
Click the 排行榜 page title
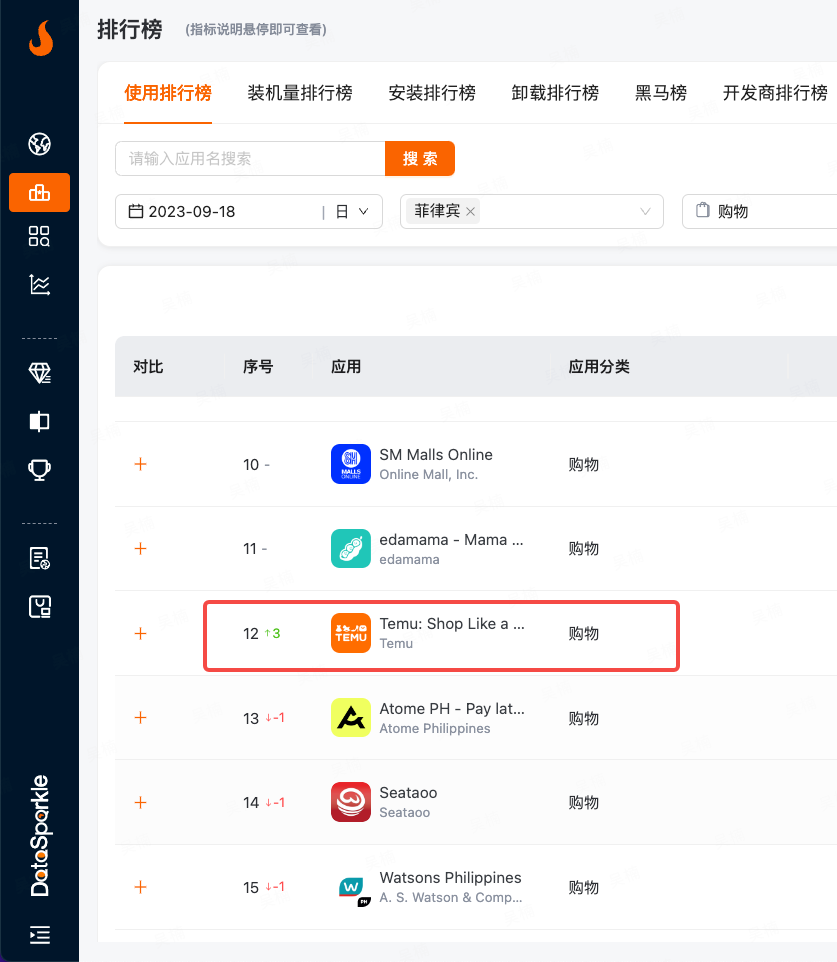pos(129,29)
